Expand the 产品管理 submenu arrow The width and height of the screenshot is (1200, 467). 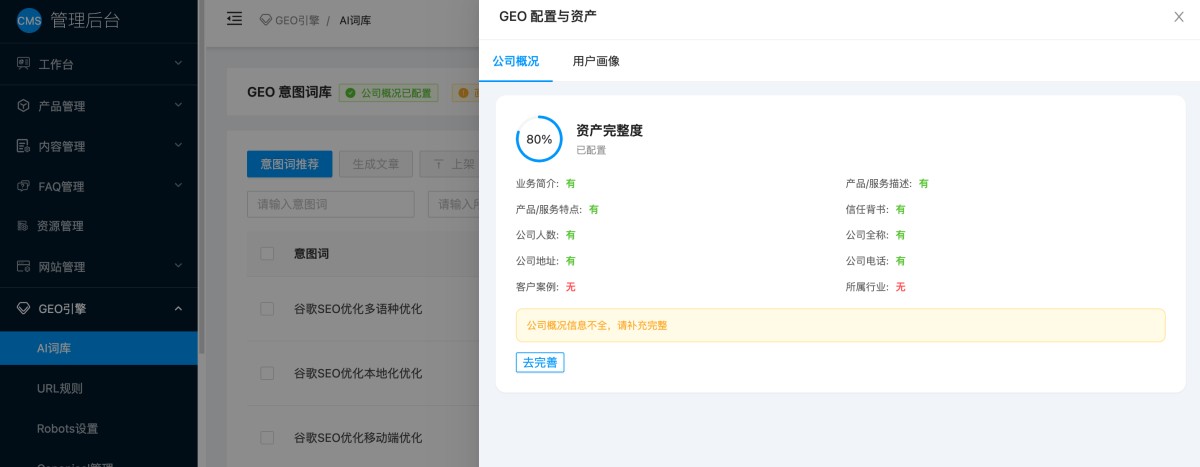[x=178, y=104]
